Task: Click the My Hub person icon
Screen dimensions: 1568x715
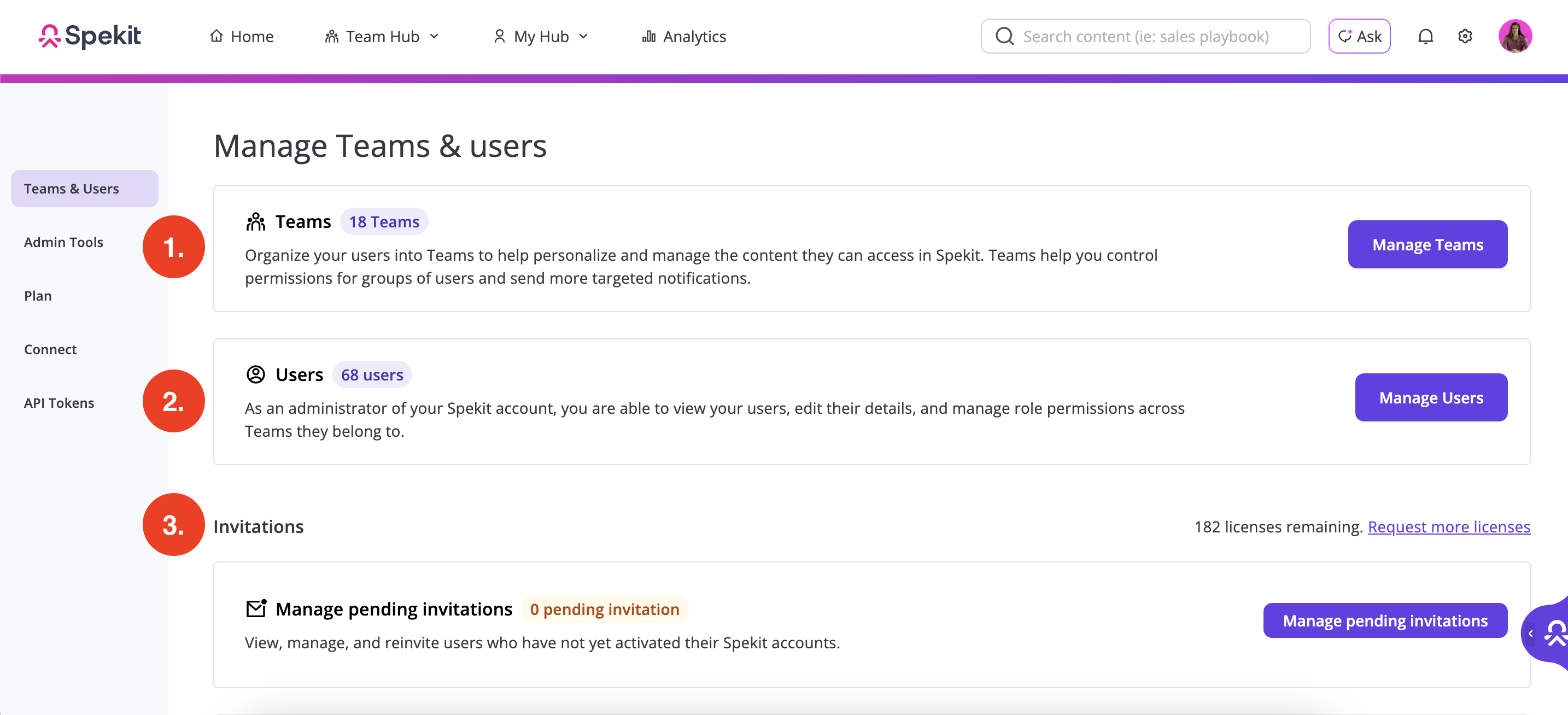Action: tap(499, 37)
